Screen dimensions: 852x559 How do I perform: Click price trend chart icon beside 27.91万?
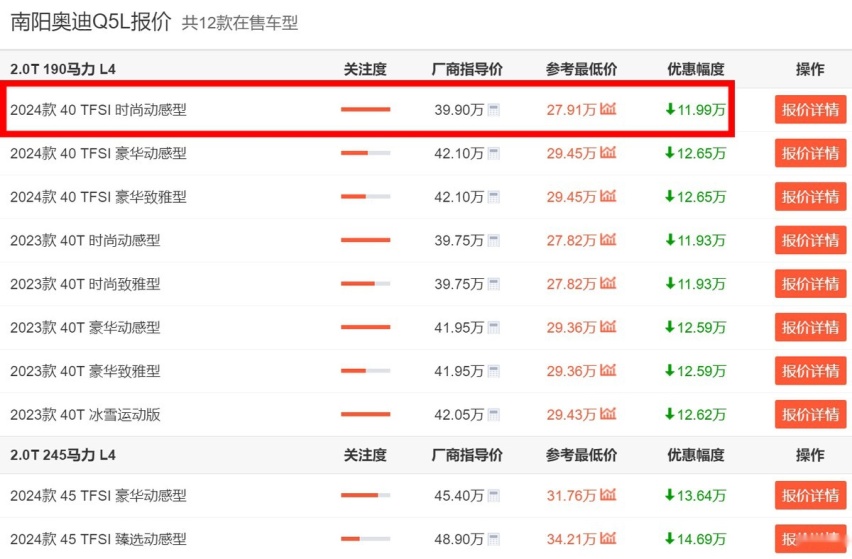(608, 109)
